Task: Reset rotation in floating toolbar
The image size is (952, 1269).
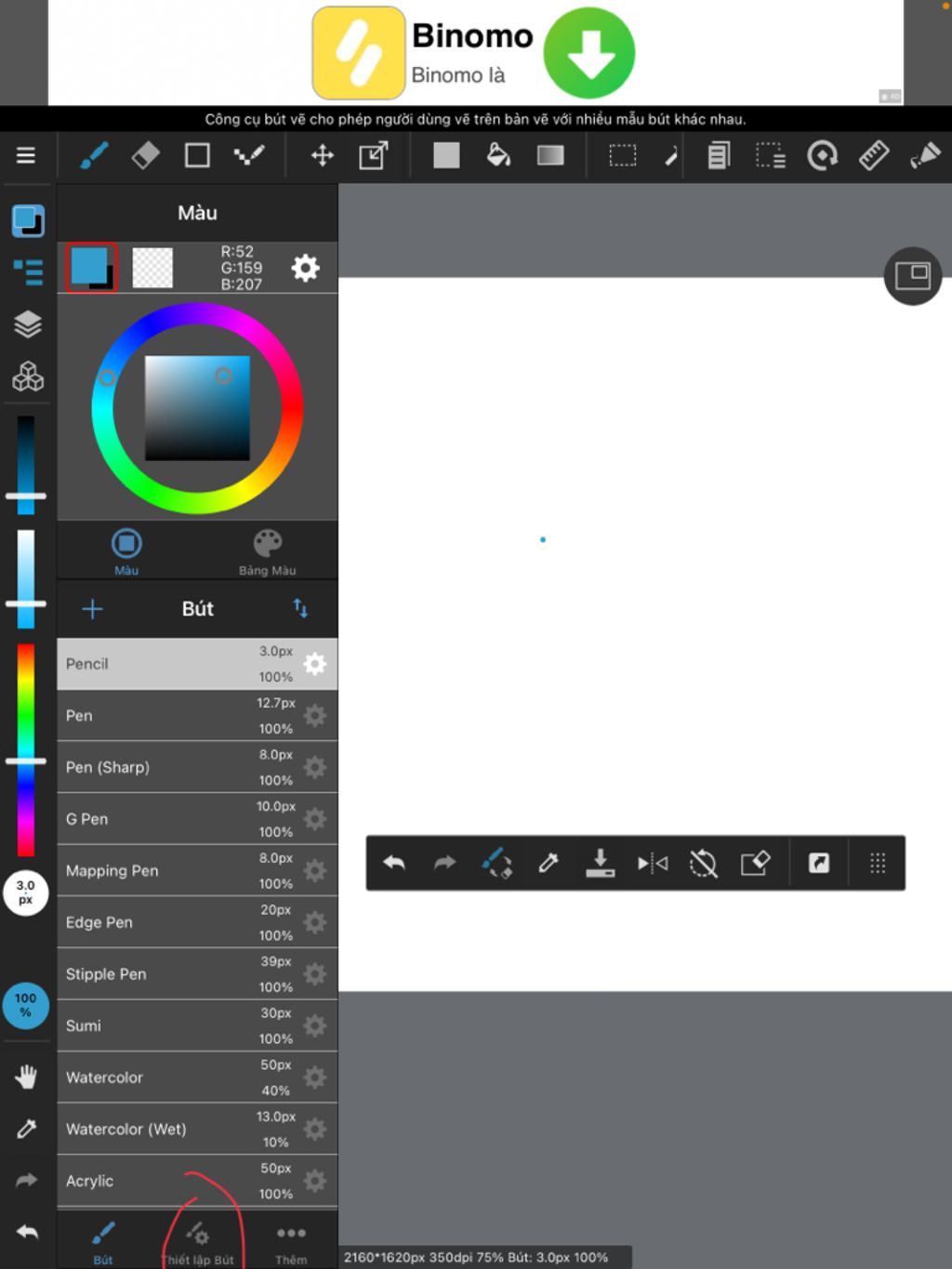Action: click(704, 864)
